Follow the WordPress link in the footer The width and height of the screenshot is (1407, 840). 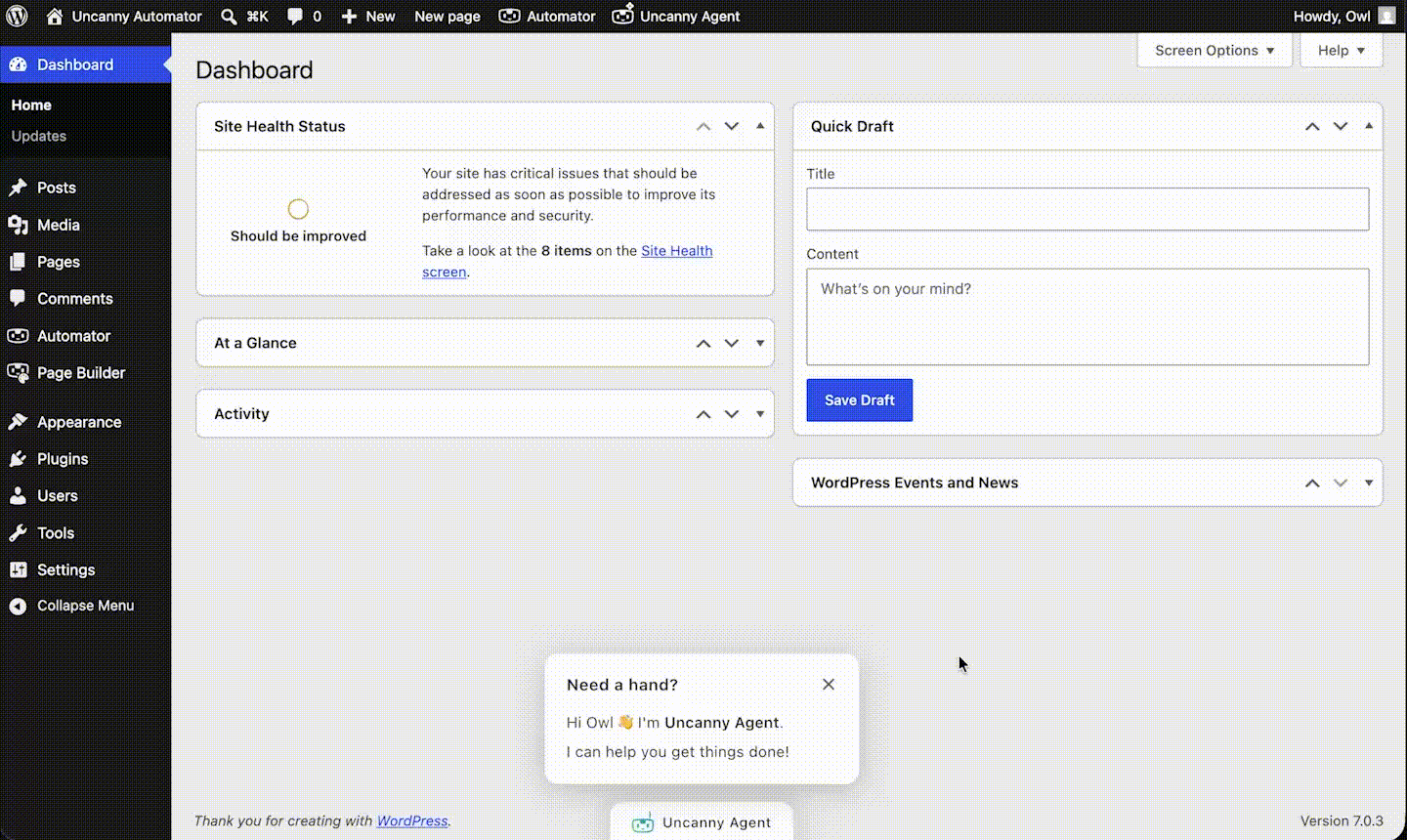point(412,820)
